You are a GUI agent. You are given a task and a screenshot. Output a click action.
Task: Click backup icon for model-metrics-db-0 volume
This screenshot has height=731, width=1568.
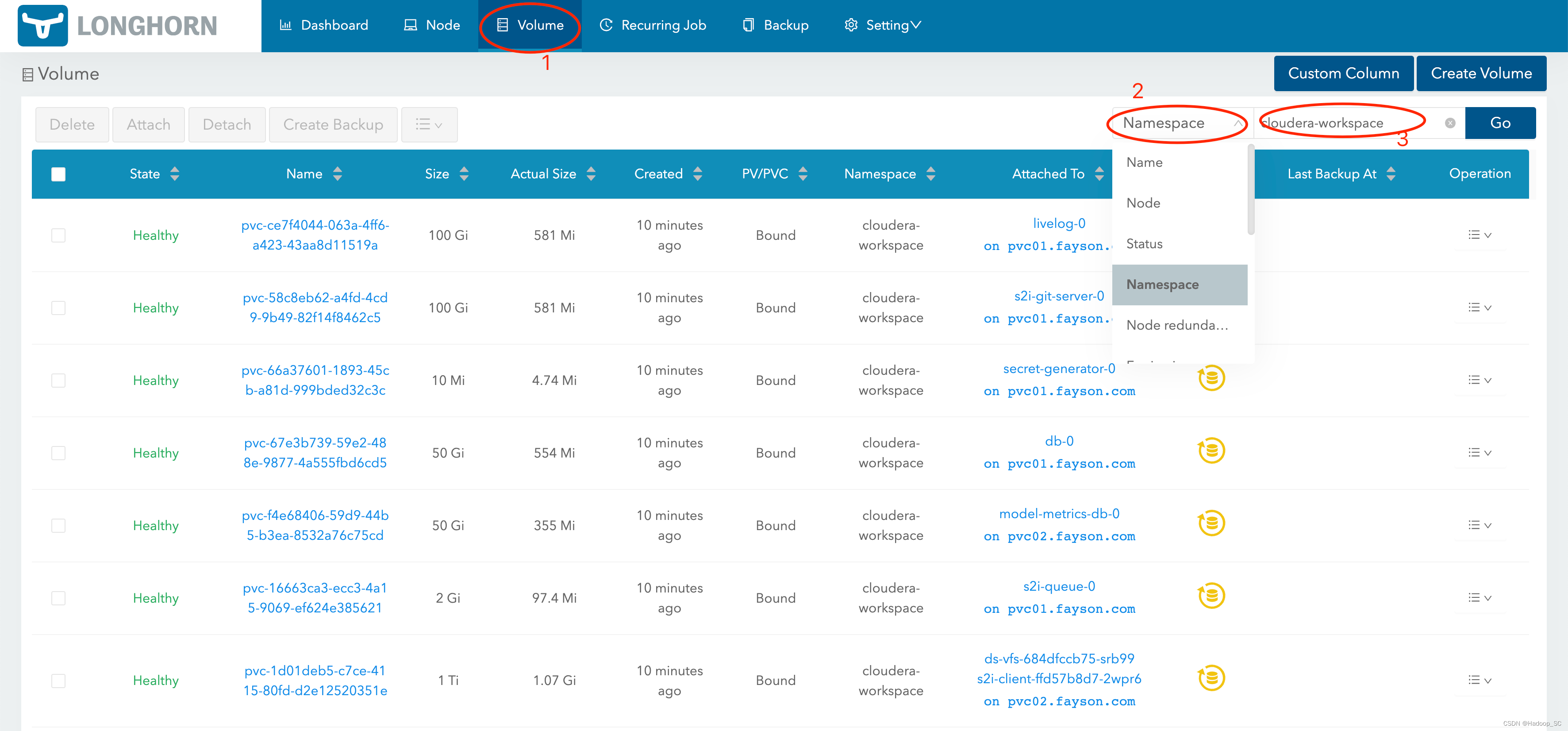(x=1211, y=523)
